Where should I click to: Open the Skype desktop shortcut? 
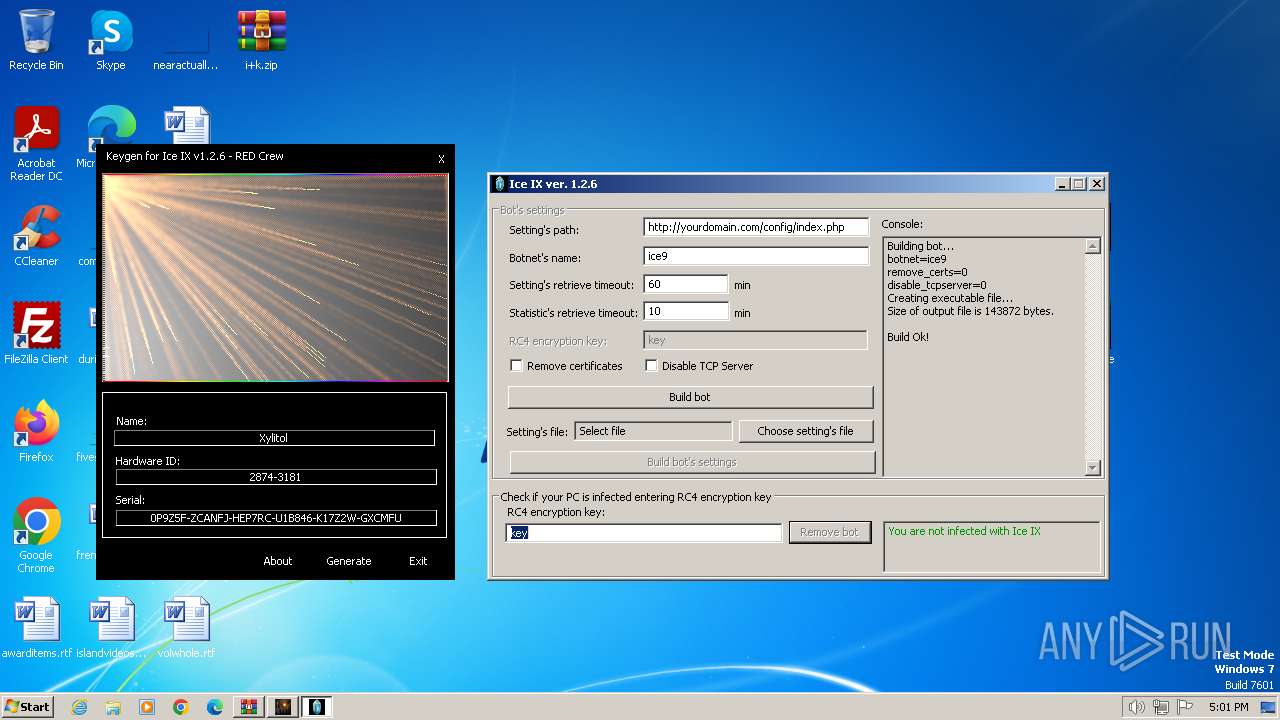point(110,40)
